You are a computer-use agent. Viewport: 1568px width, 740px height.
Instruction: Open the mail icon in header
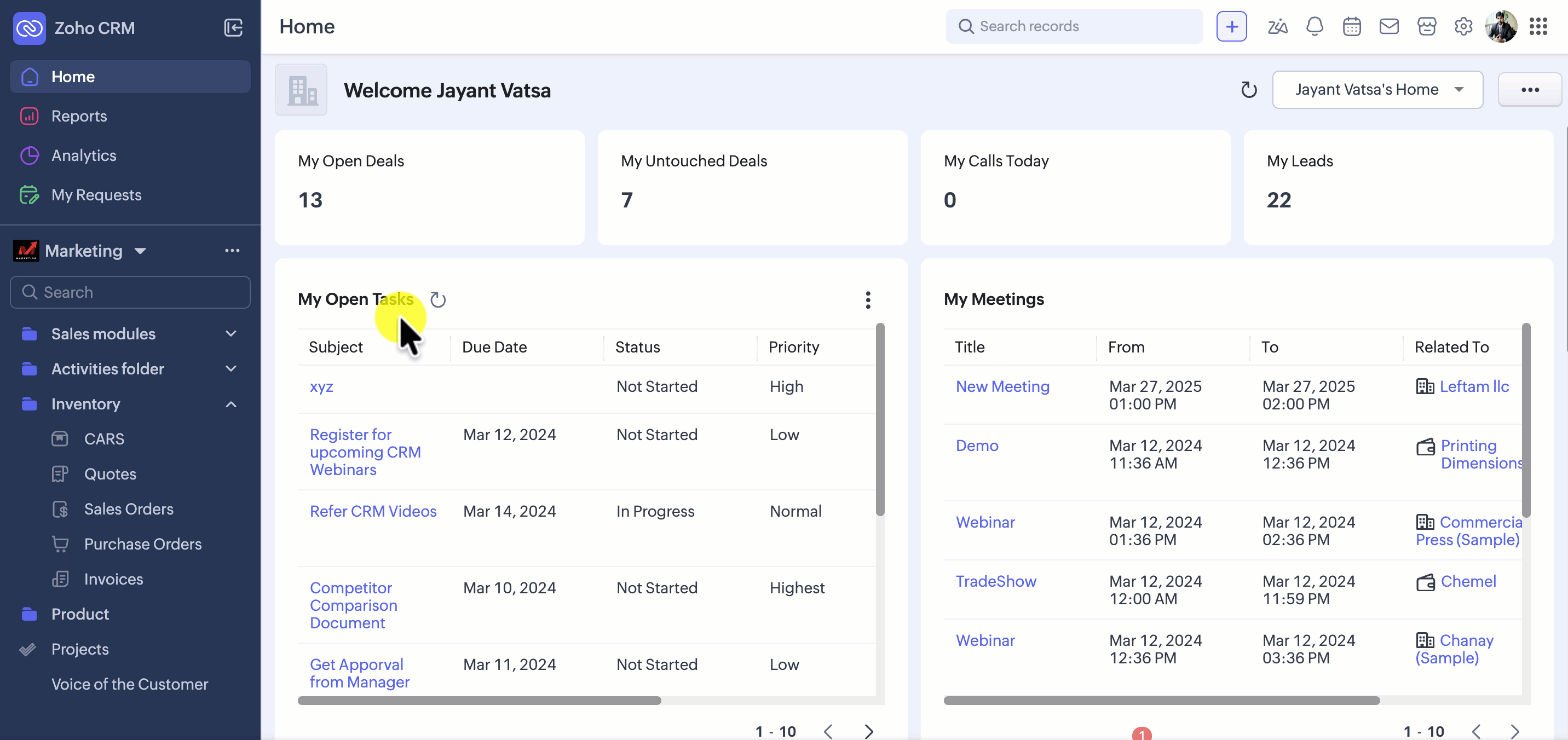1388,26
